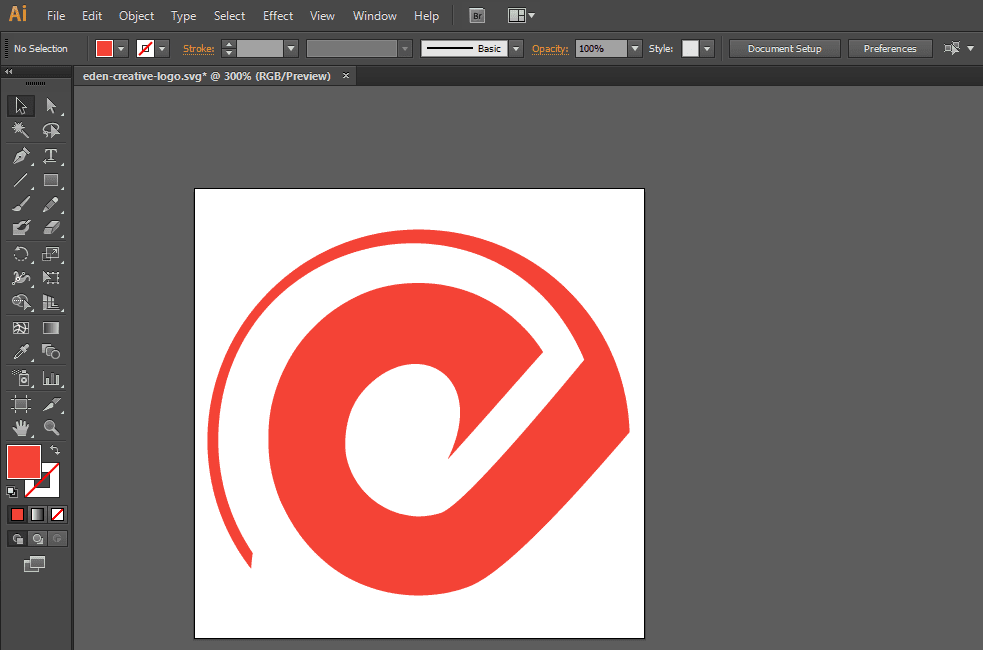Activate the Type tool

[51, 155]
